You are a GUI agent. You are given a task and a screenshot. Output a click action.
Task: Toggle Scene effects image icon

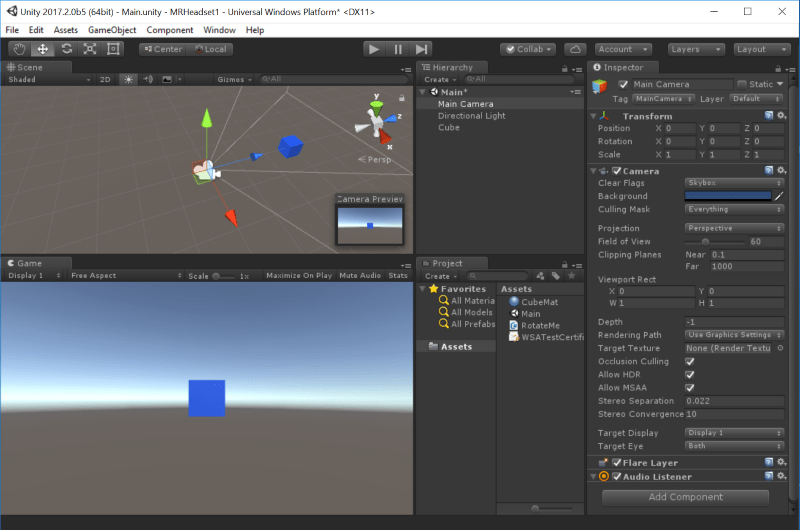167,79
